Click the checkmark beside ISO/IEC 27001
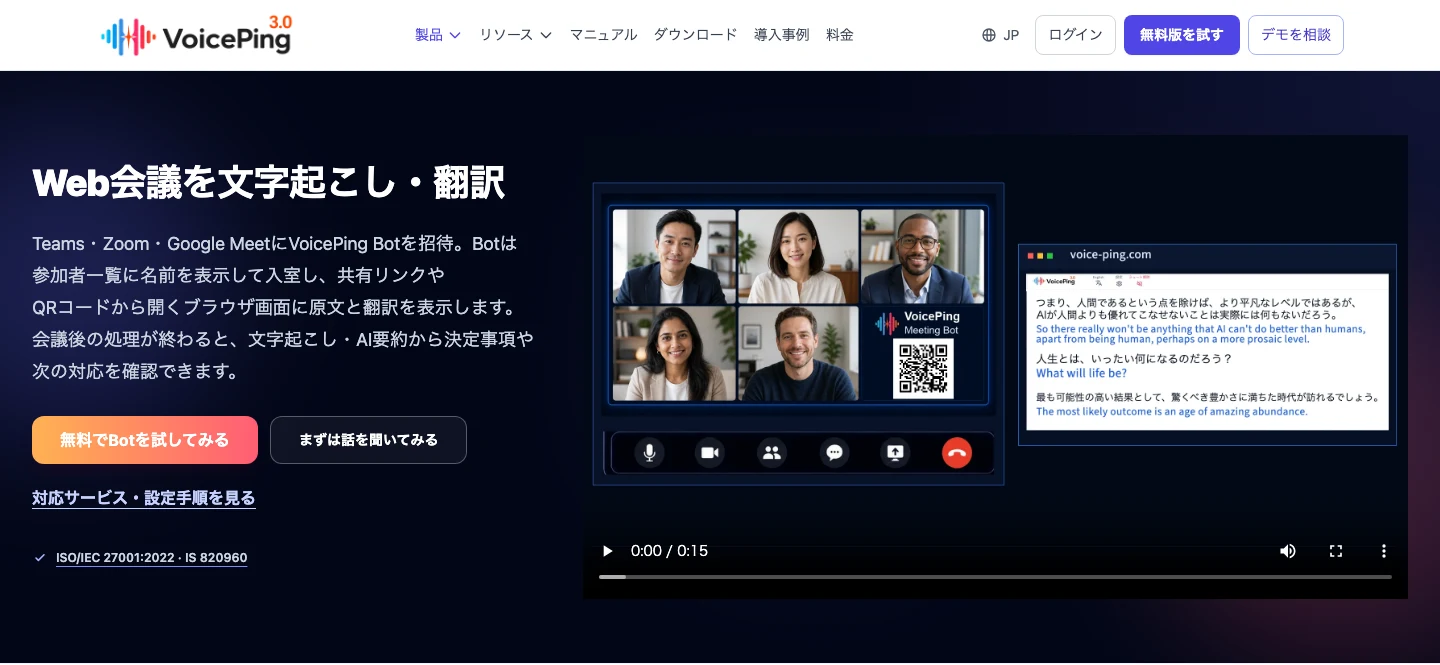 [40, 558]
